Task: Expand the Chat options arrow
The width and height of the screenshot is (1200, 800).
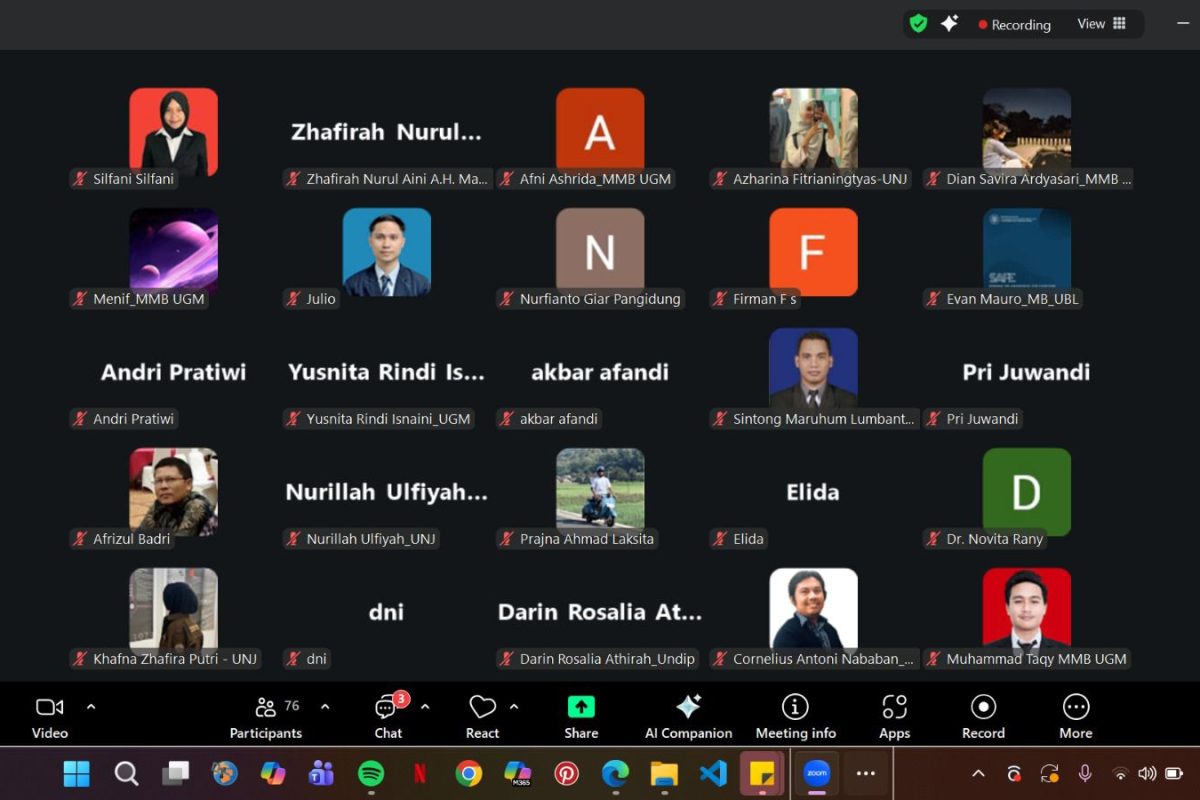Action: 425,707
